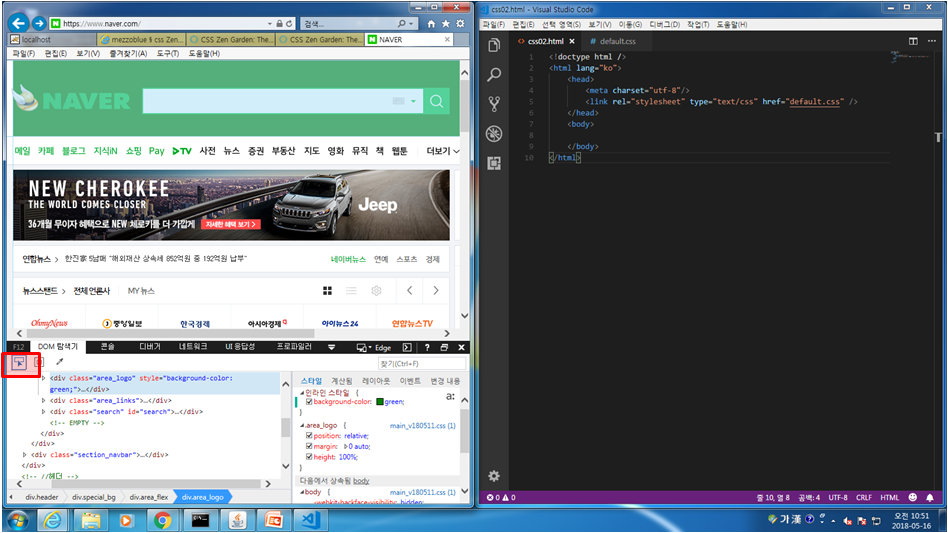
Task: Toggle DOM element highlight box tool
Action: [x=39, y=362]
